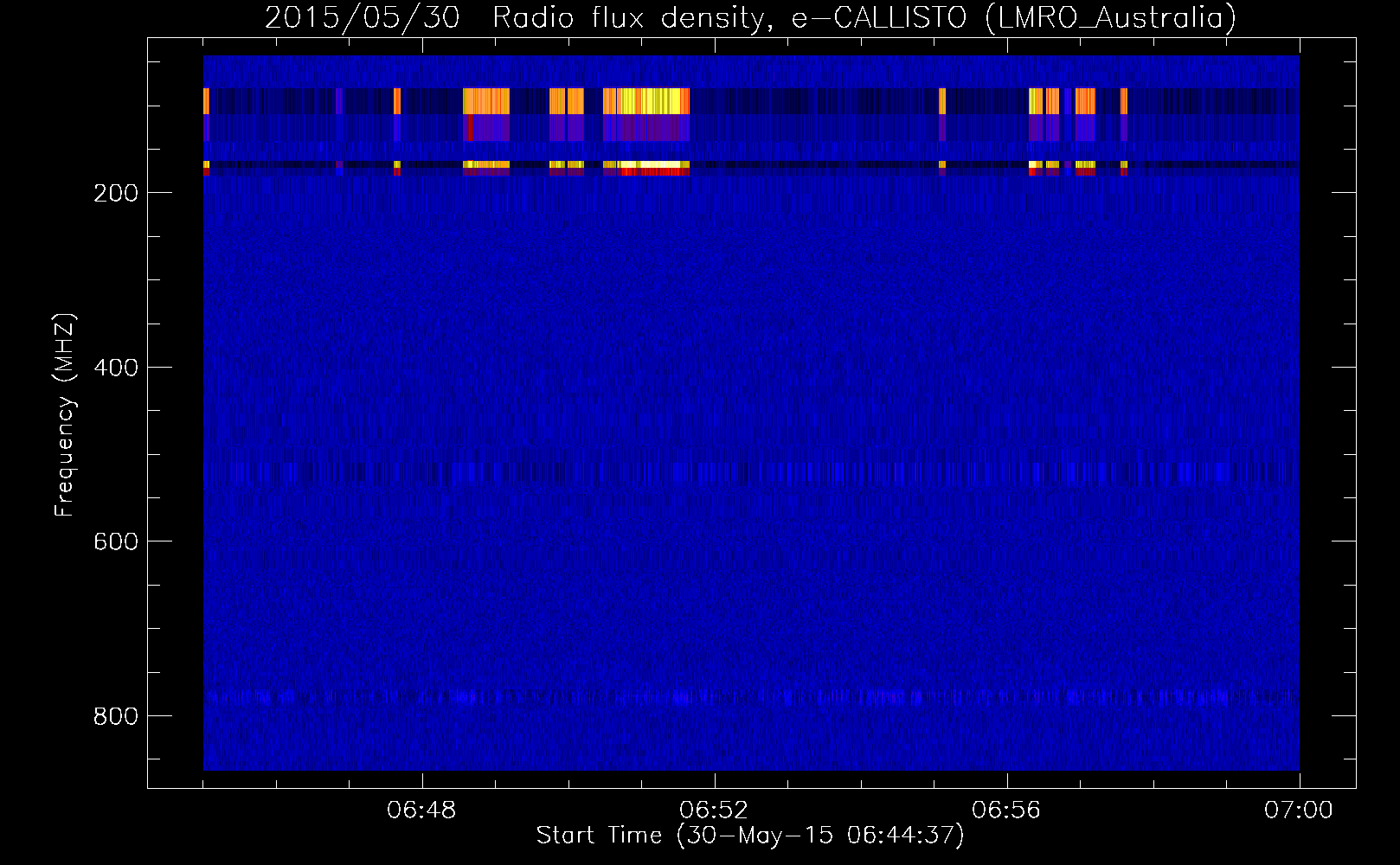Click the 800 frequency tick label
1400x865 pixels.
pyautogui.click(x=116, y=716)
